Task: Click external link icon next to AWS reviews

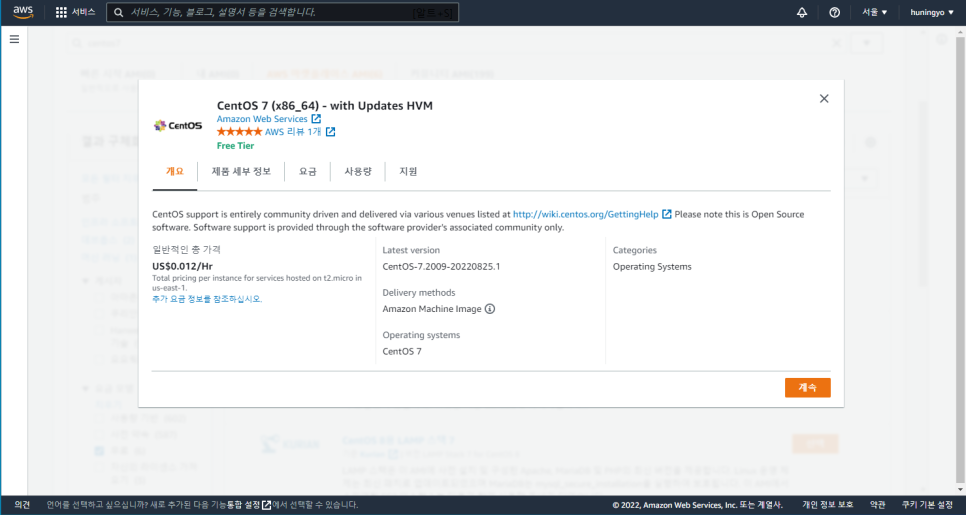Action: point(330,132)
